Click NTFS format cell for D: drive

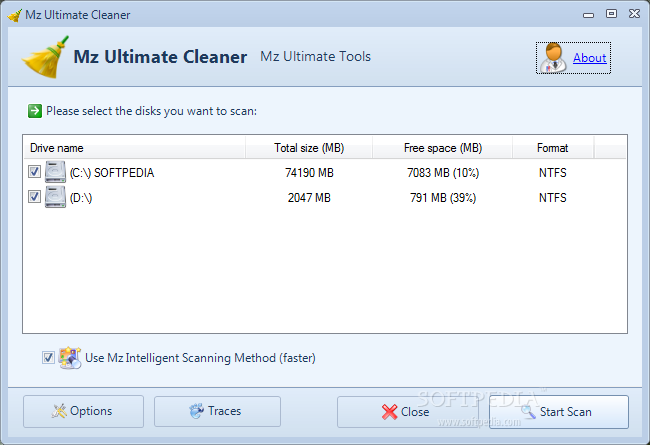click(x=553, y=197)
